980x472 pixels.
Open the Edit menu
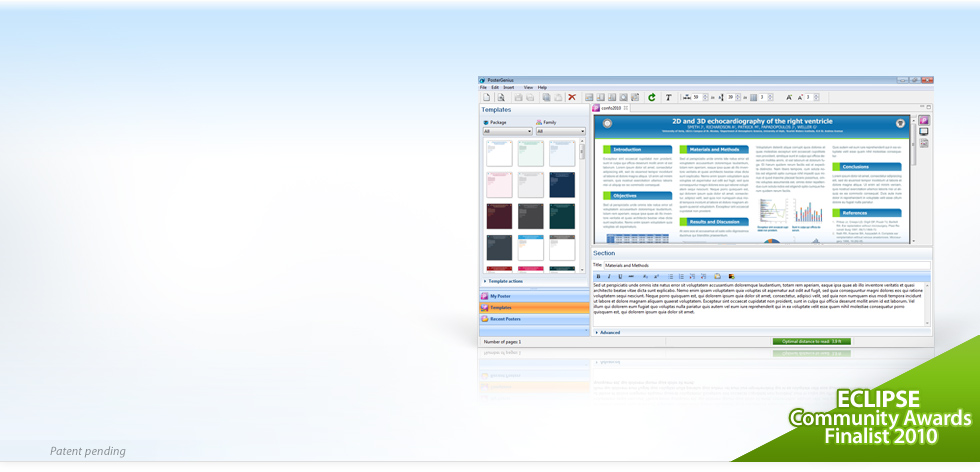(494, 88)
